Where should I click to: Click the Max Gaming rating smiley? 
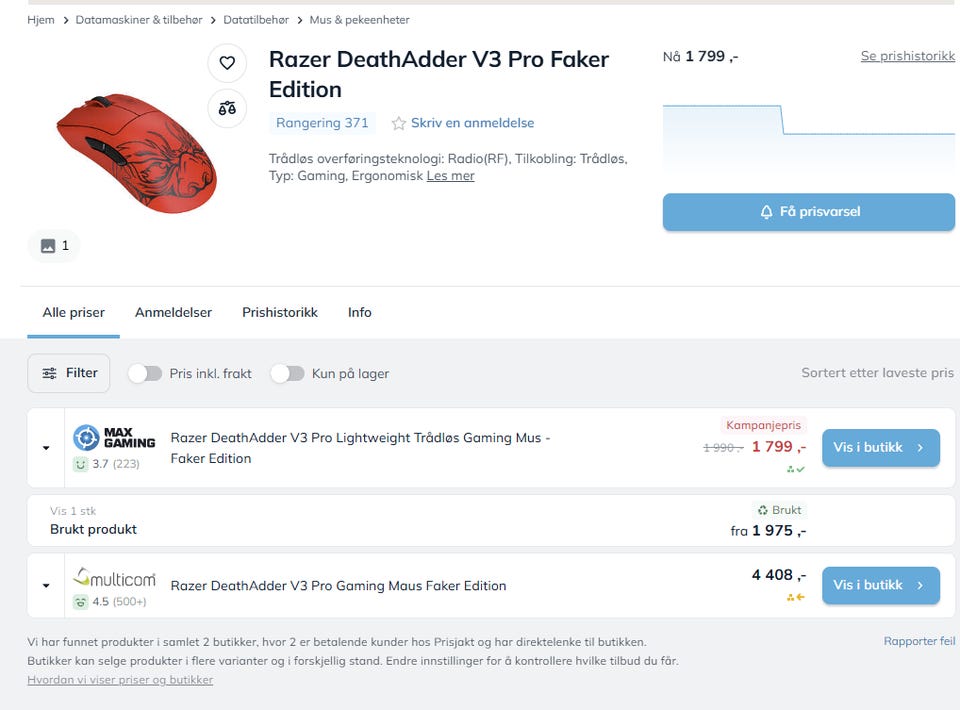pyautogui.click(x=80, y=464)
